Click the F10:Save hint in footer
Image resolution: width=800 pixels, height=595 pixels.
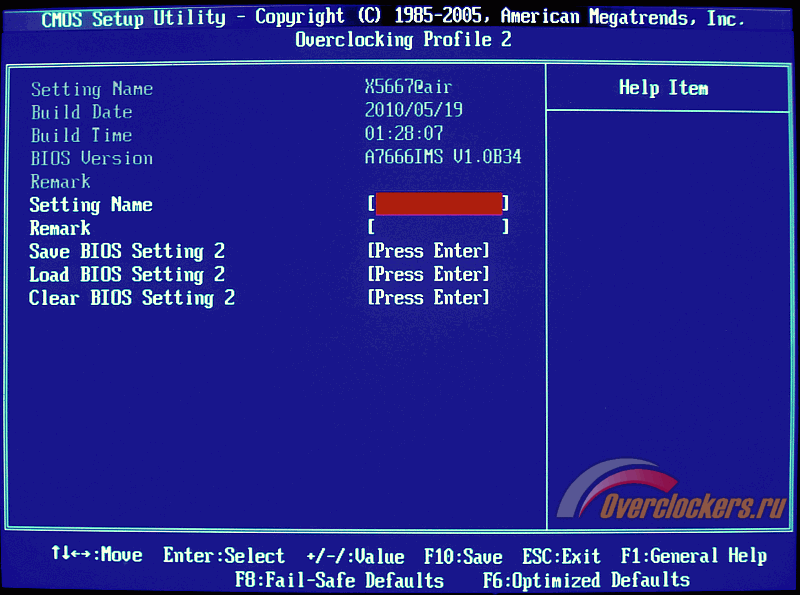point(463,556)
